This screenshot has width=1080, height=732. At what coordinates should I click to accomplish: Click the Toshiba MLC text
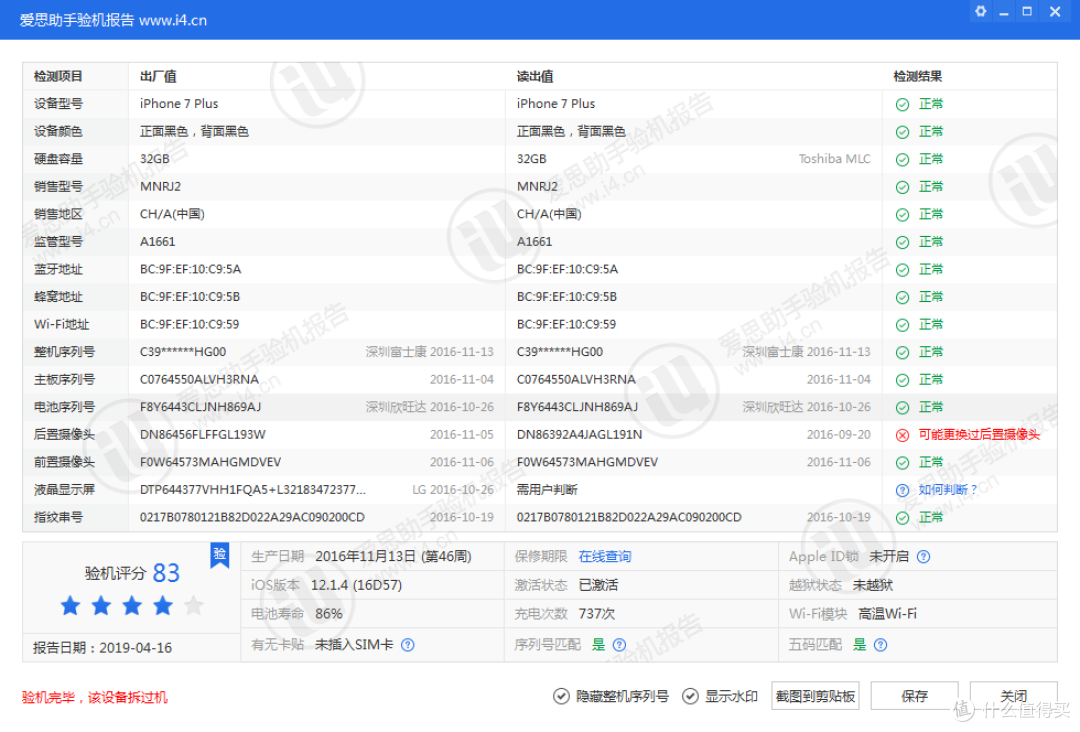pos(834,159)
